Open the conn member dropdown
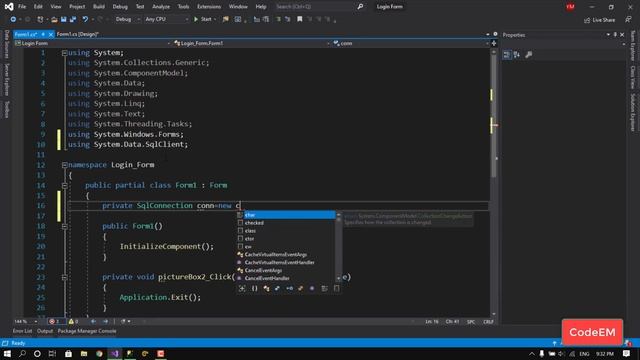 tap(411, 43)
